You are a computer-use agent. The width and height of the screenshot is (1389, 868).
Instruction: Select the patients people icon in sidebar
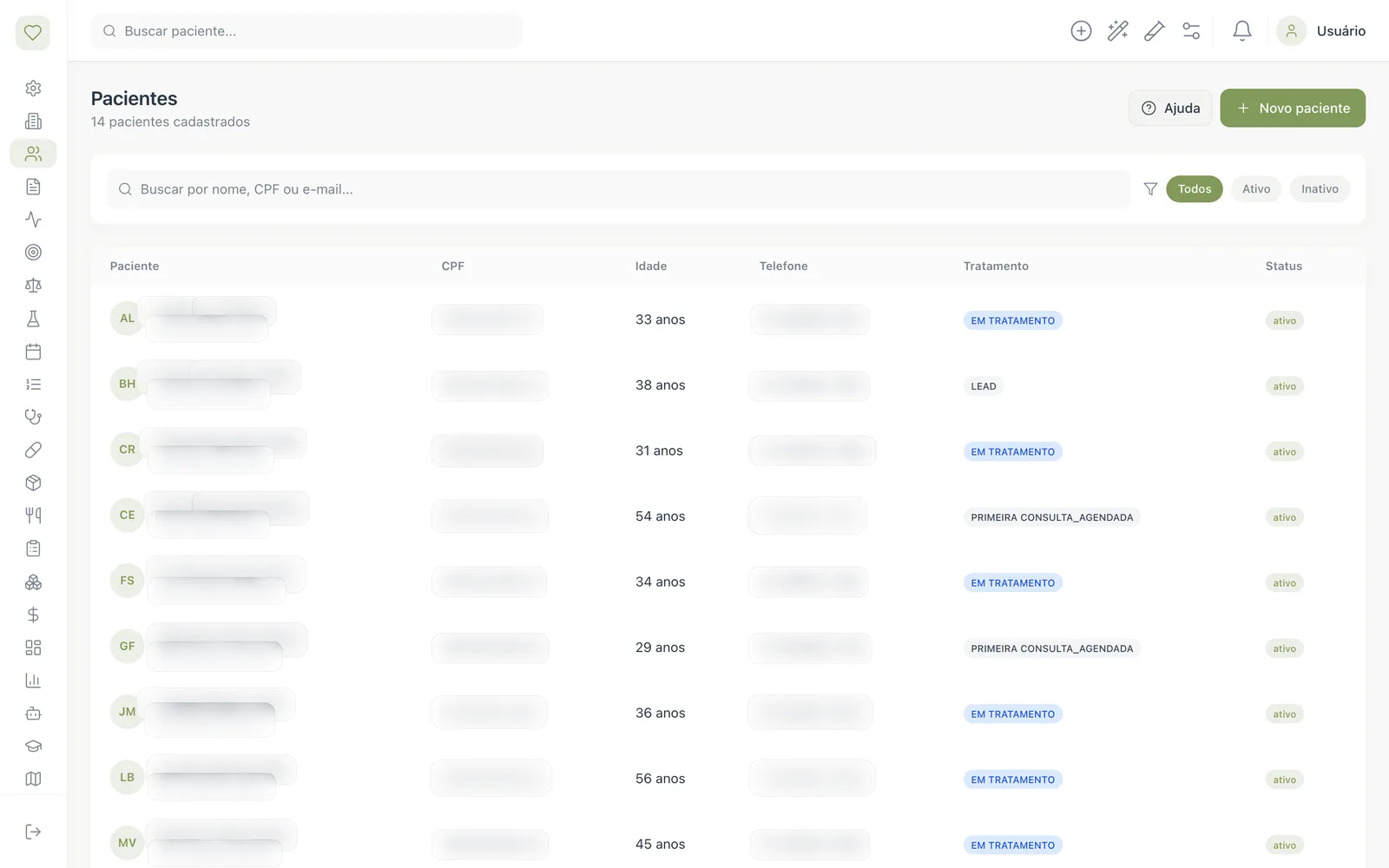tap(33, 154)
